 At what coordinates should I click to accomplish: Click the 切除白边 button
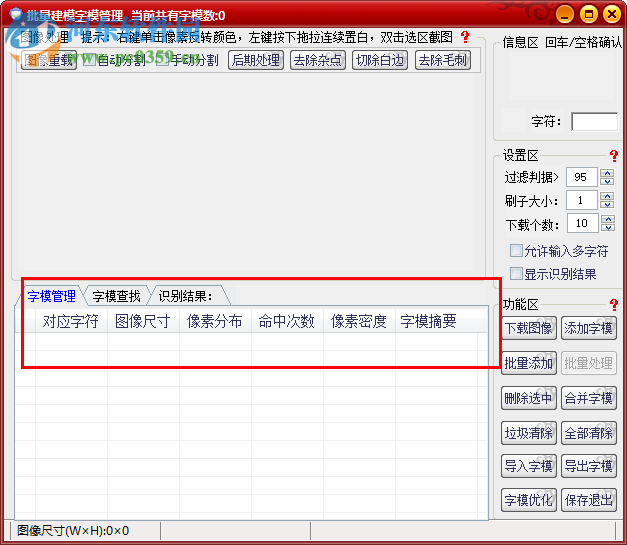point(380,60)
